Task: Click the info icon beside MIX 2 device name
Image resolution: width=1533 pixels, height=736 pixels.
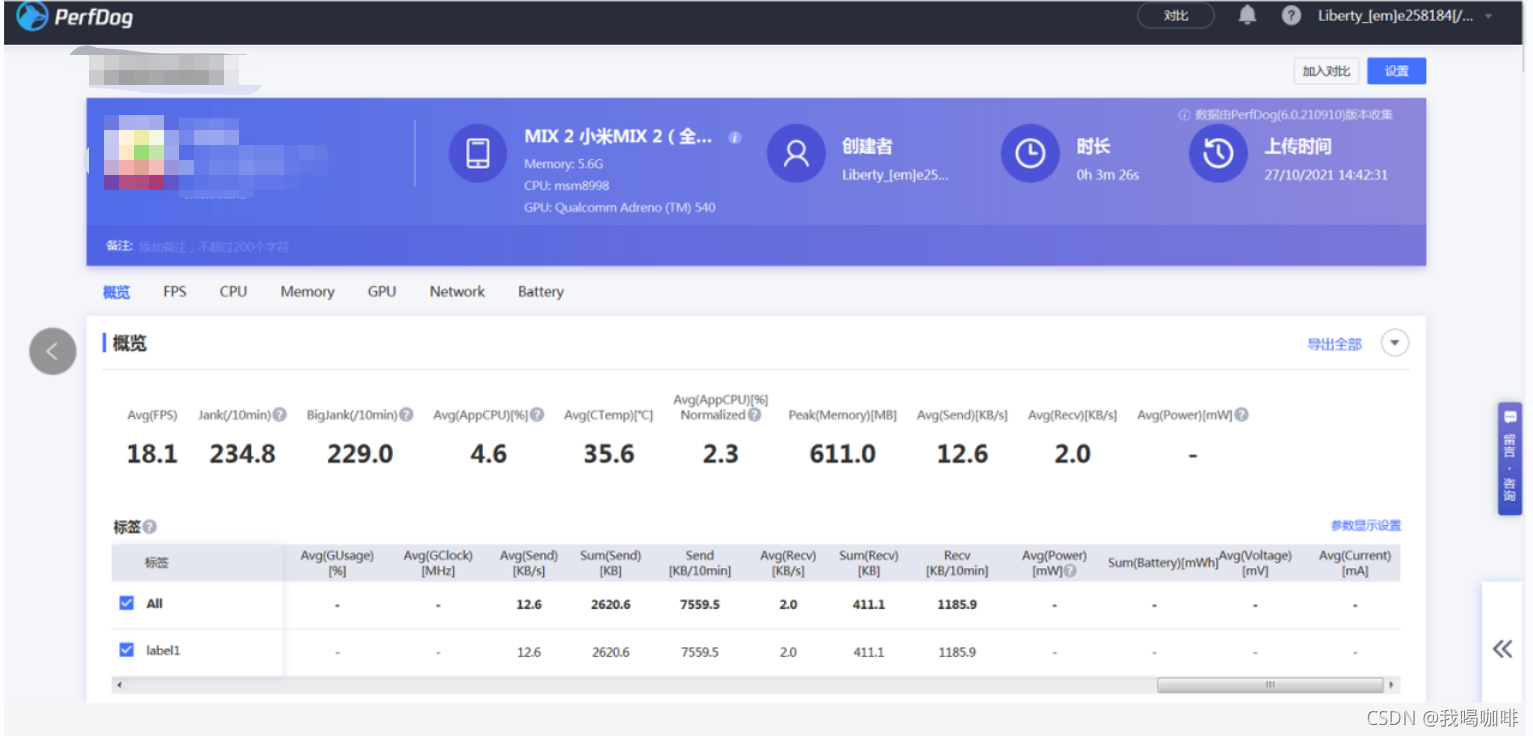Action: 735,138
